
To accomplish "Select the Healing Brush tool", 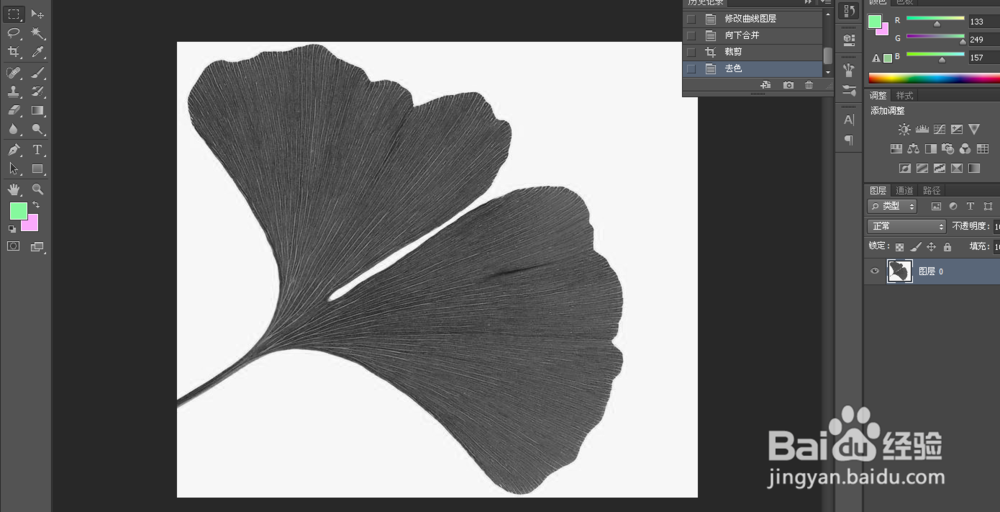I will (14, 72).
